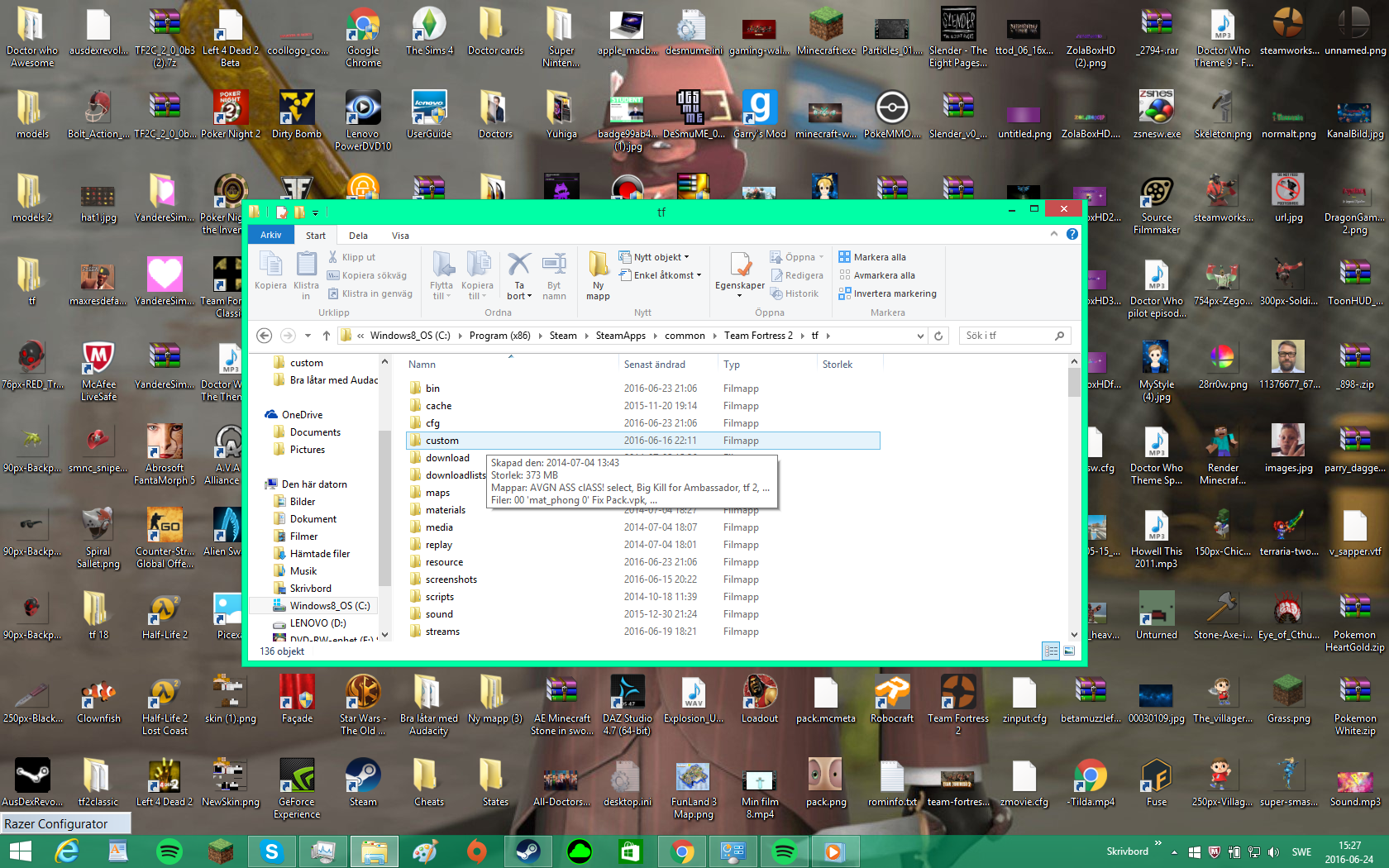Collapse the Explorer ribbon with the chevron

click(x=1054, y=234)
